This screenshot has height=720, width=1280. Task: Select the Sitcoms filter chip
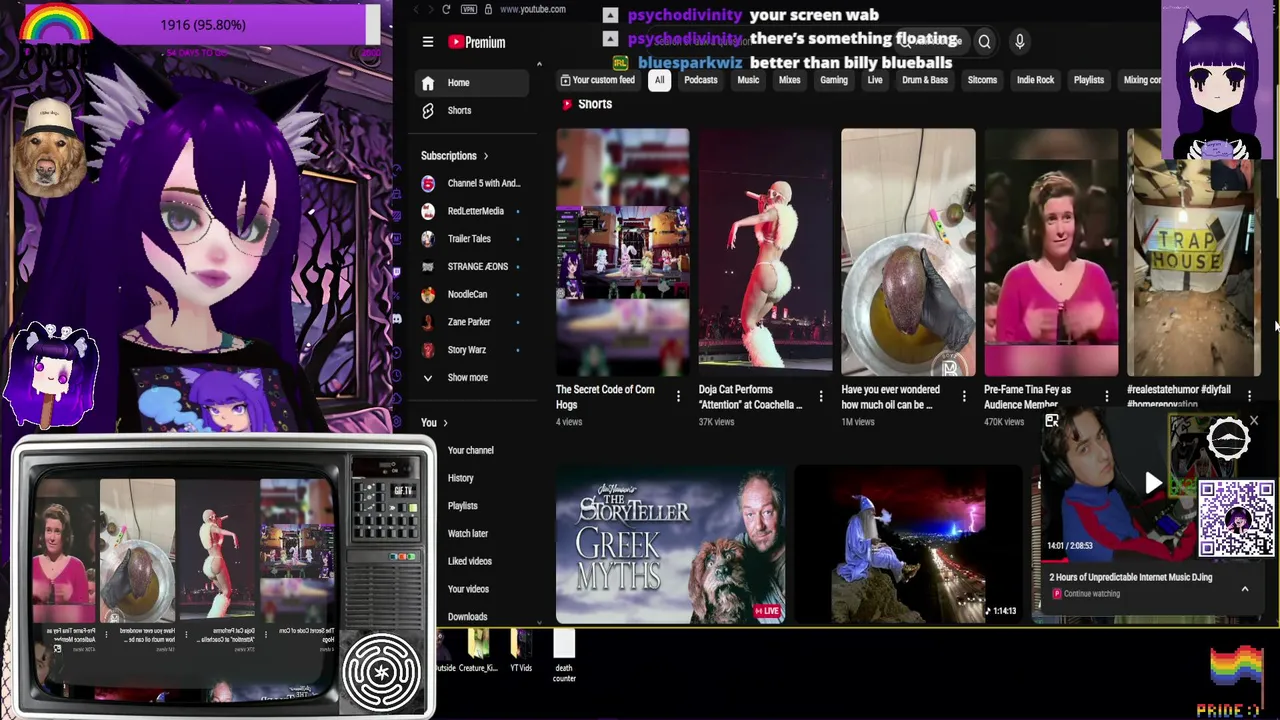982,80
